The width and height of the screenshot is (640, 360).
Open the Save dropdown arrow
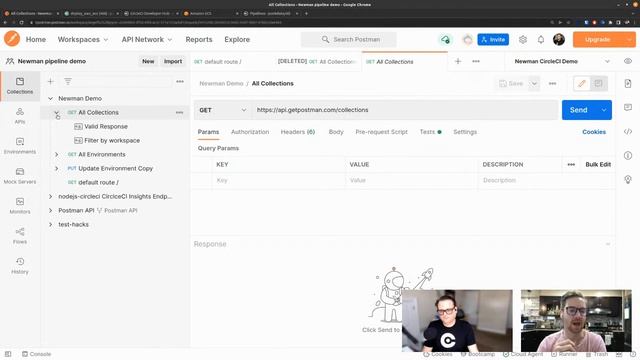pyautogui.click(x=534, y=83)
